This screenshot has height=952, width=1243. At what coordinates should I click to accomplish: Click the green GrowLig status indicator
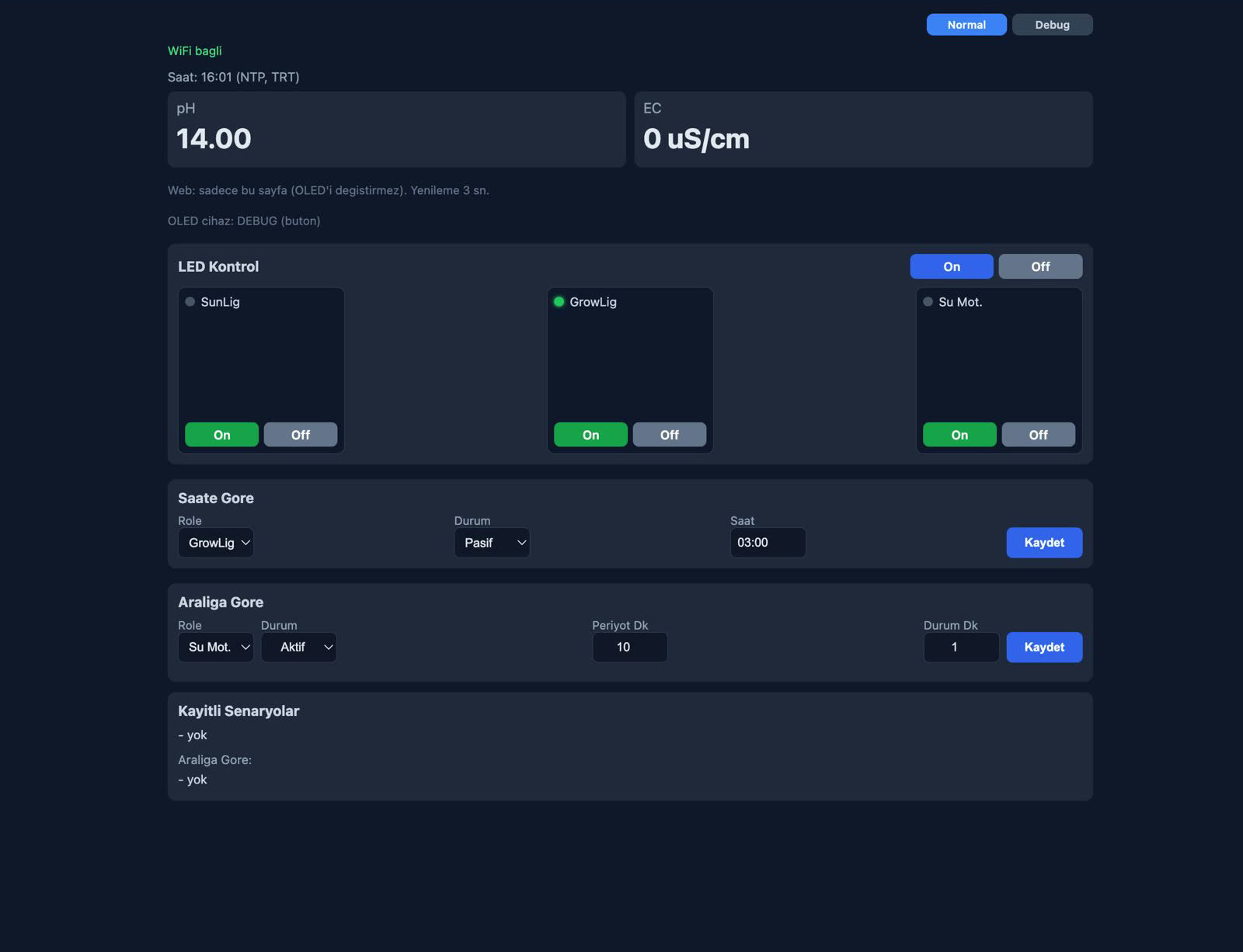(x=559, y=301)
